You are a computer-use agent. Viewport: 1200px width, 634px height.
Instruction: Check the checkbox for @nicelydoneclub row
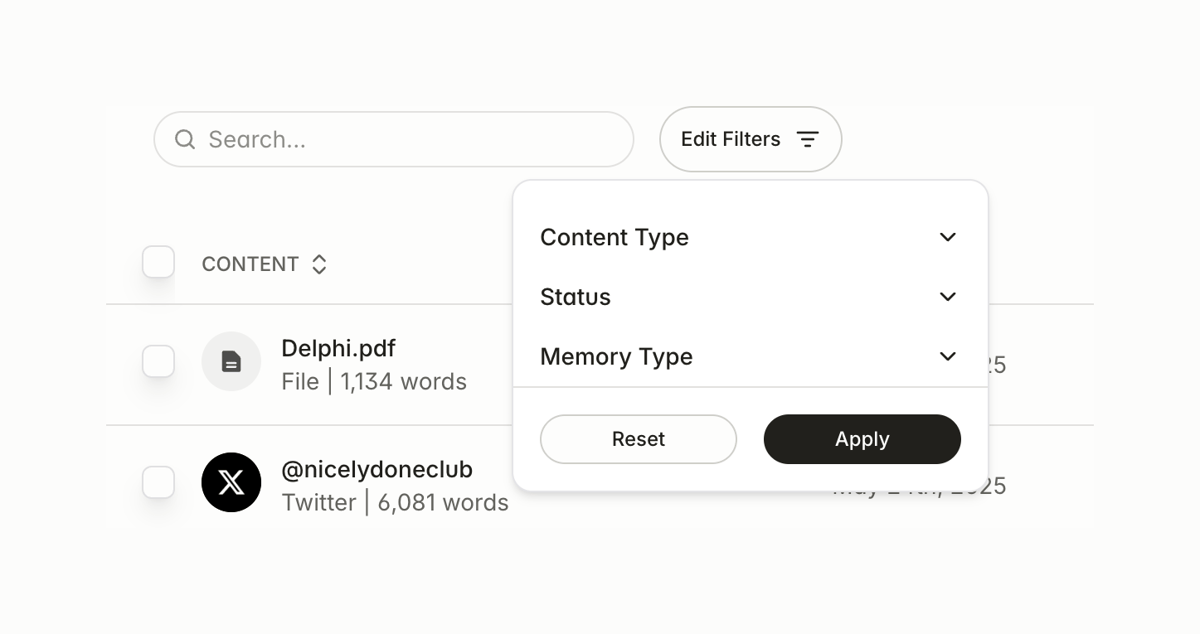(x=158, y=482)
